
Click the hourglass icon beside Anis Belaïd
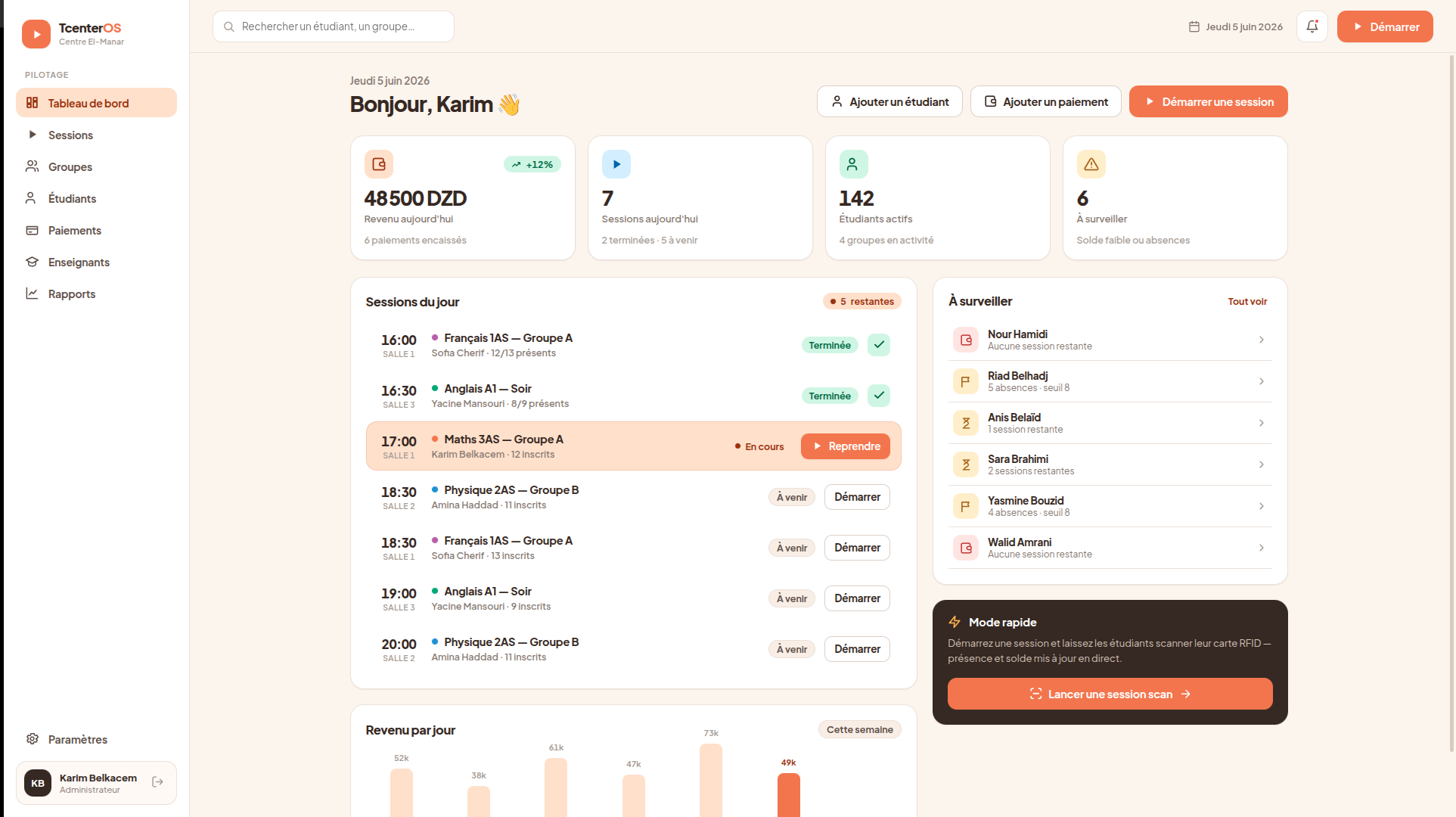966,423
